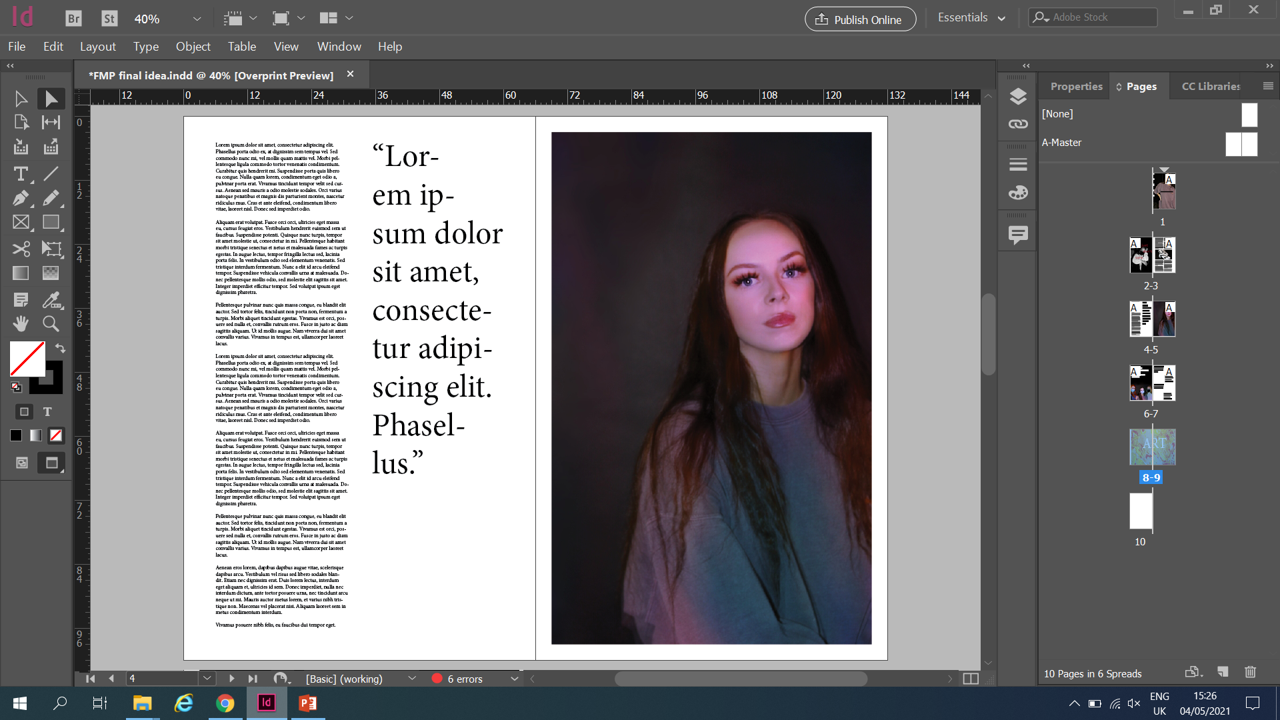Launch Adobe Stock via the St icon
This screenshot has height=720, width=1280.
(x=109, y=18)
